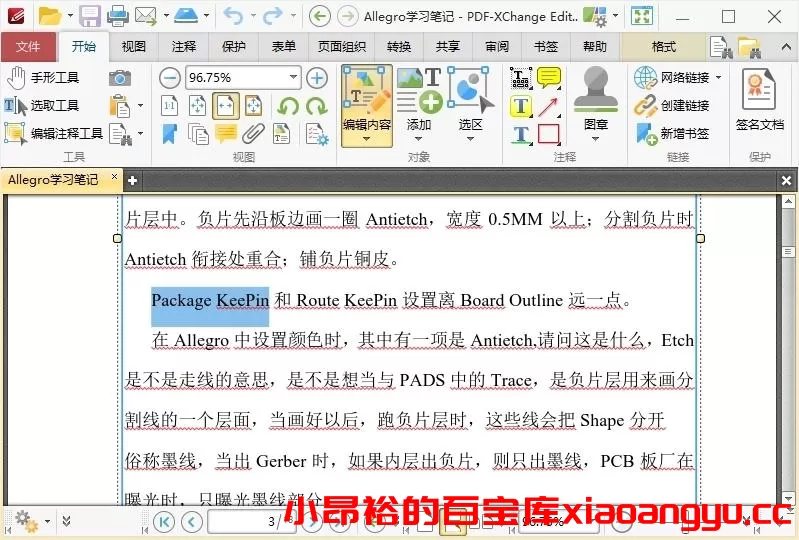The width and height of the screenshot is (799, 540).
Task: Select the 手形工具 hand tool
Action: [x=43, y=77]
